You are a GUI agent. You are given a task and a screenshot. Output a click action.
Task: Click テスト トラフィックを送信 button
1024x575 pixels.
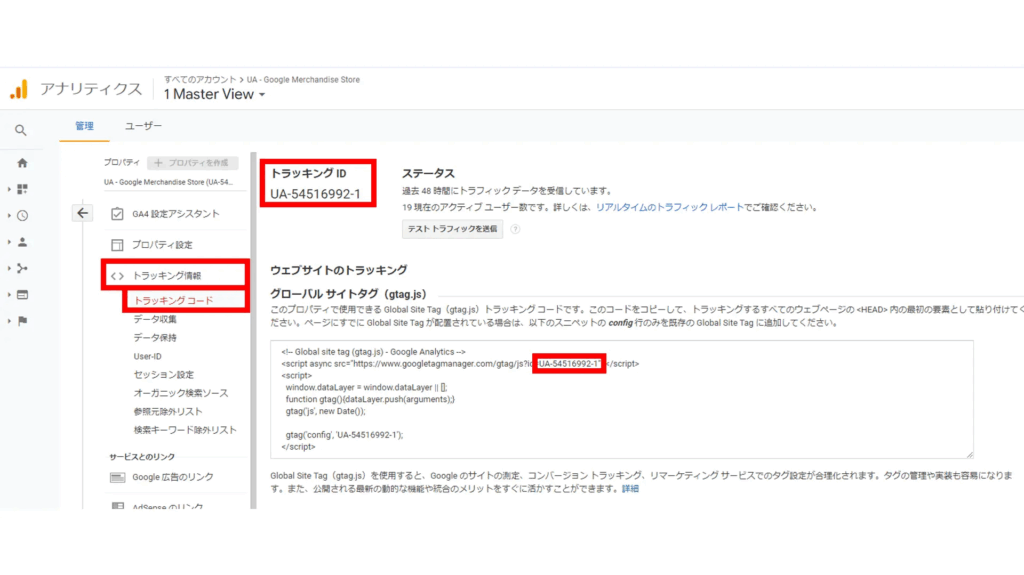(453, 229)
